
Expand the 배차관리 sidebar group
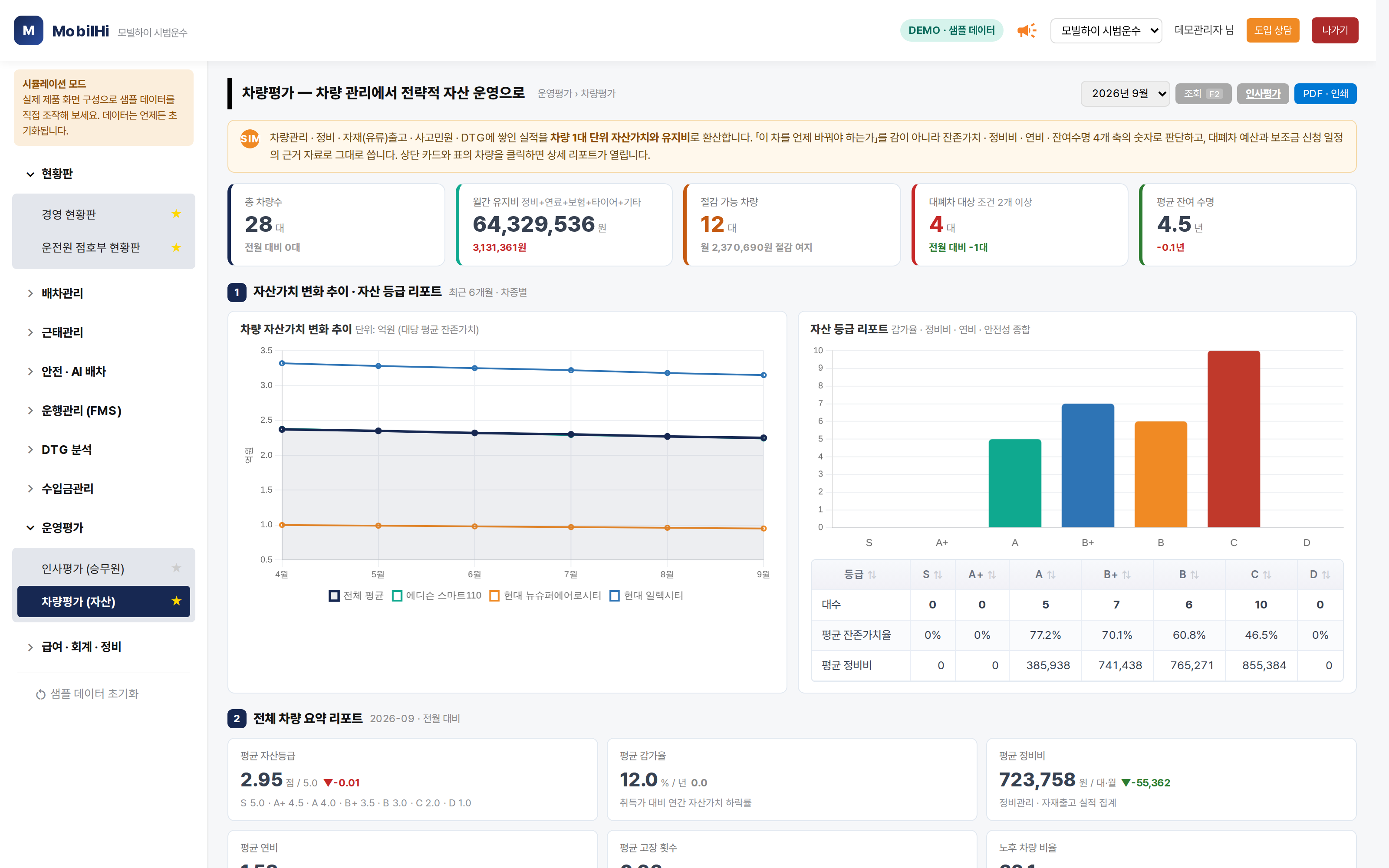[x=103, y=293]
